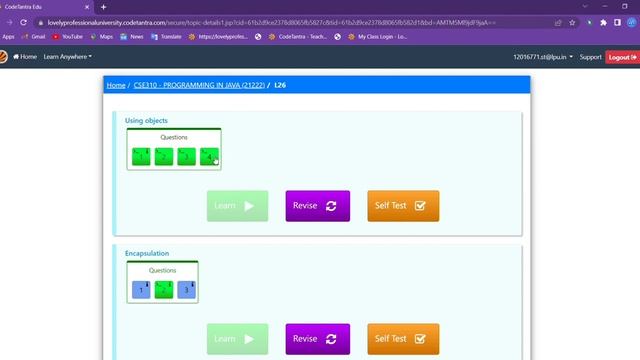Start Self Test for Encapsulation
Image resolution: width=640 pixels, height=360 pixels.
click(x=403, y=339)
